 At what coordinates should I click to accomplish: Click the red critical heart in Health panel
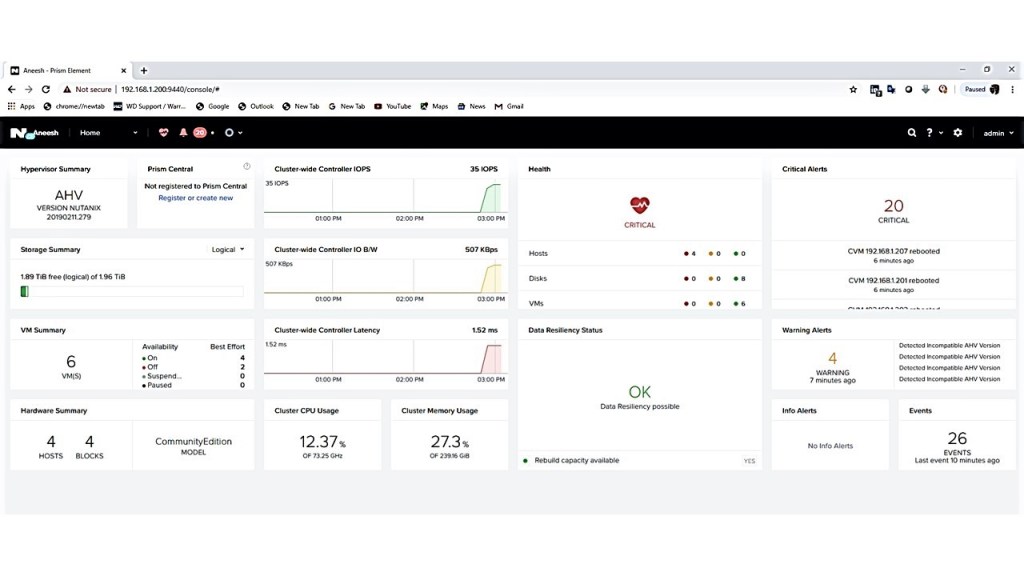(x=640, y=205)
